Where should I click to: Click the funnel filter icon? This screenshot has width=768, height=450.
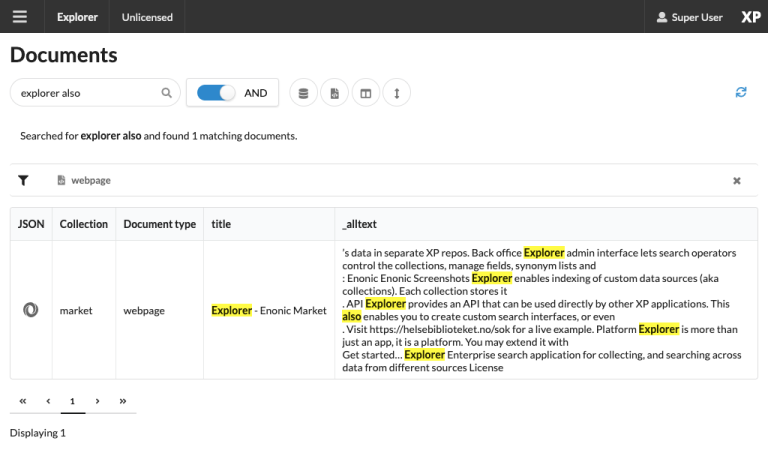[23, 180]
